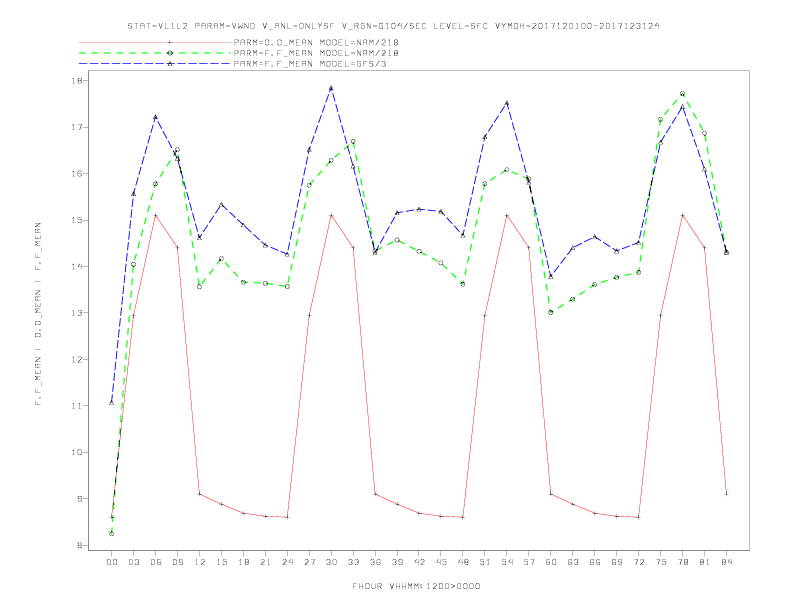Click the x-axis title FHOUR VHHMM:1200>0000

click(416, 586)
